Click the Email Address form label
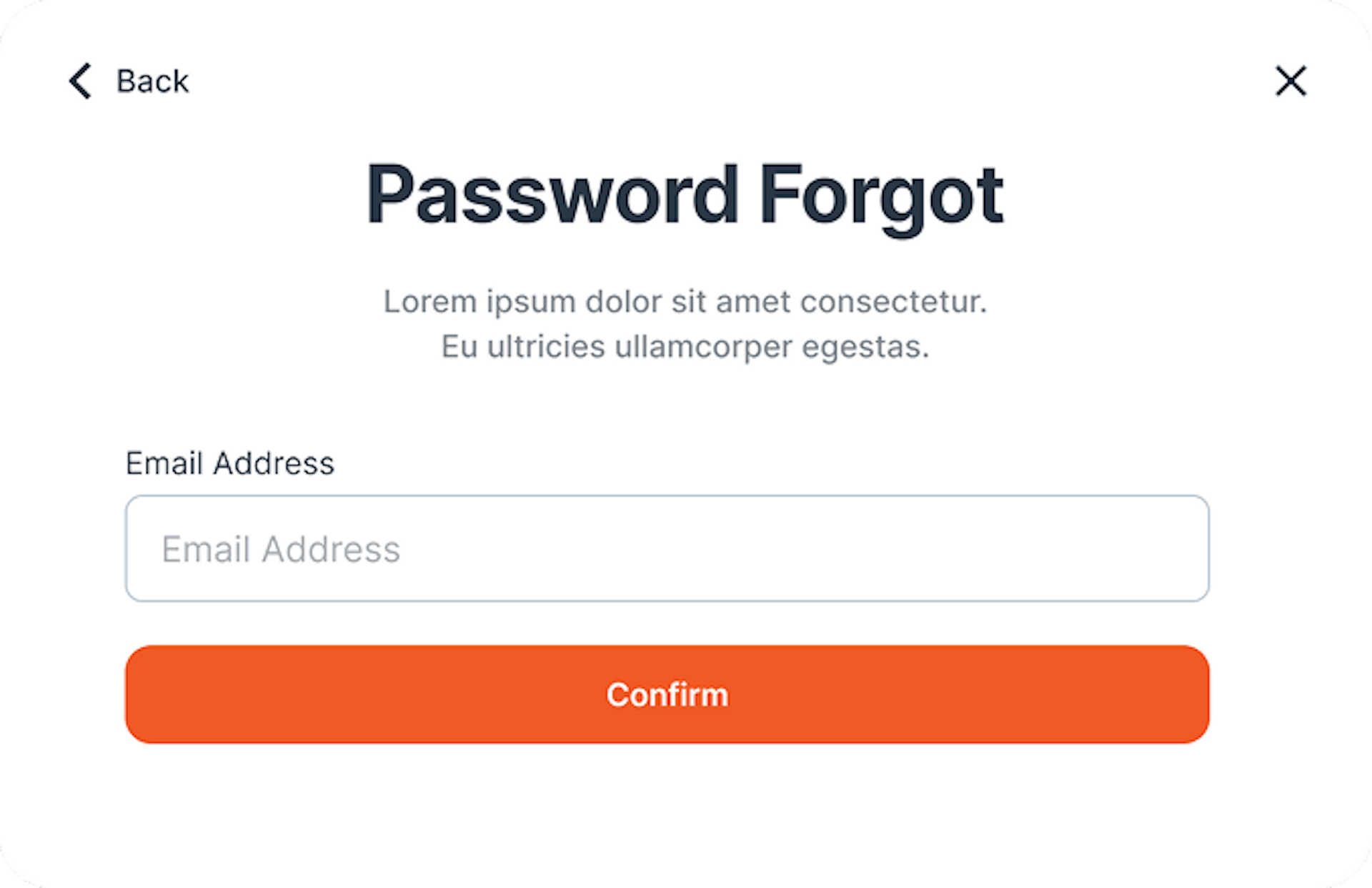This screenshot has height=888, width=1372. (x=230, y=463)
